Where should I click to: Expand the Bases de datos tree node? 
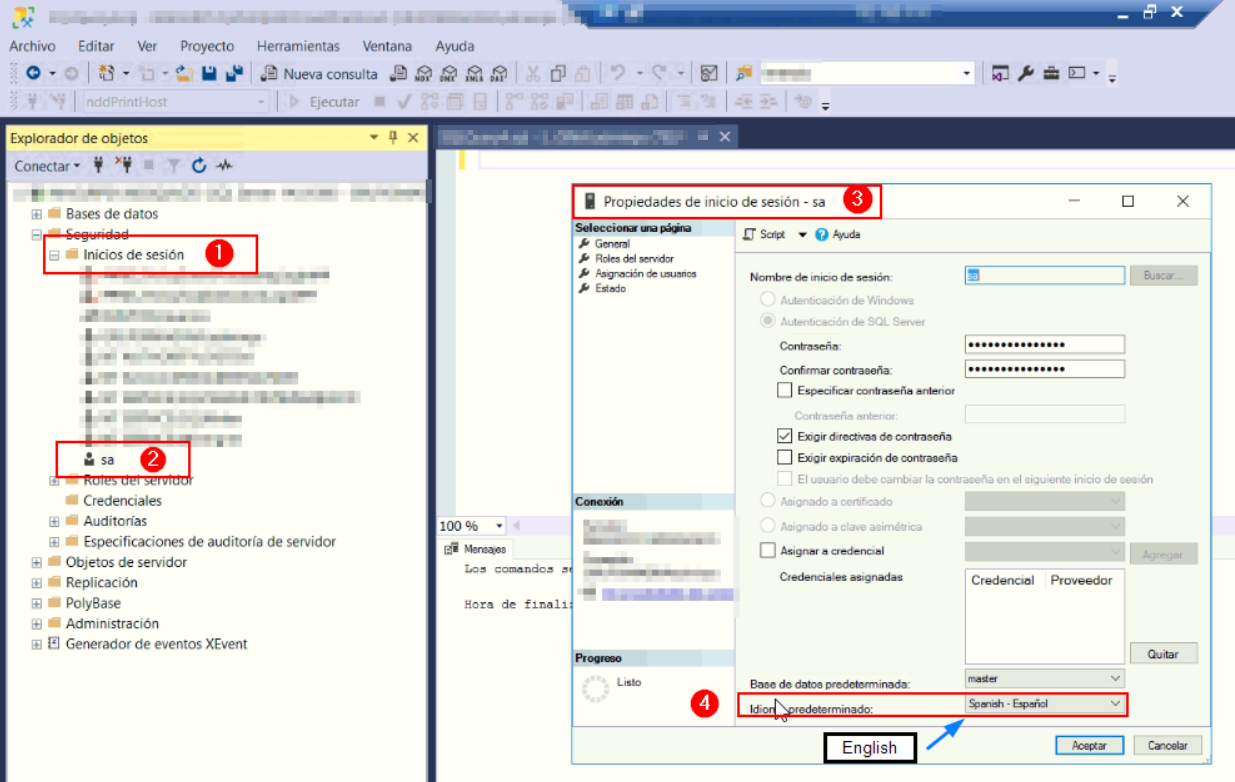coord(37,214)
